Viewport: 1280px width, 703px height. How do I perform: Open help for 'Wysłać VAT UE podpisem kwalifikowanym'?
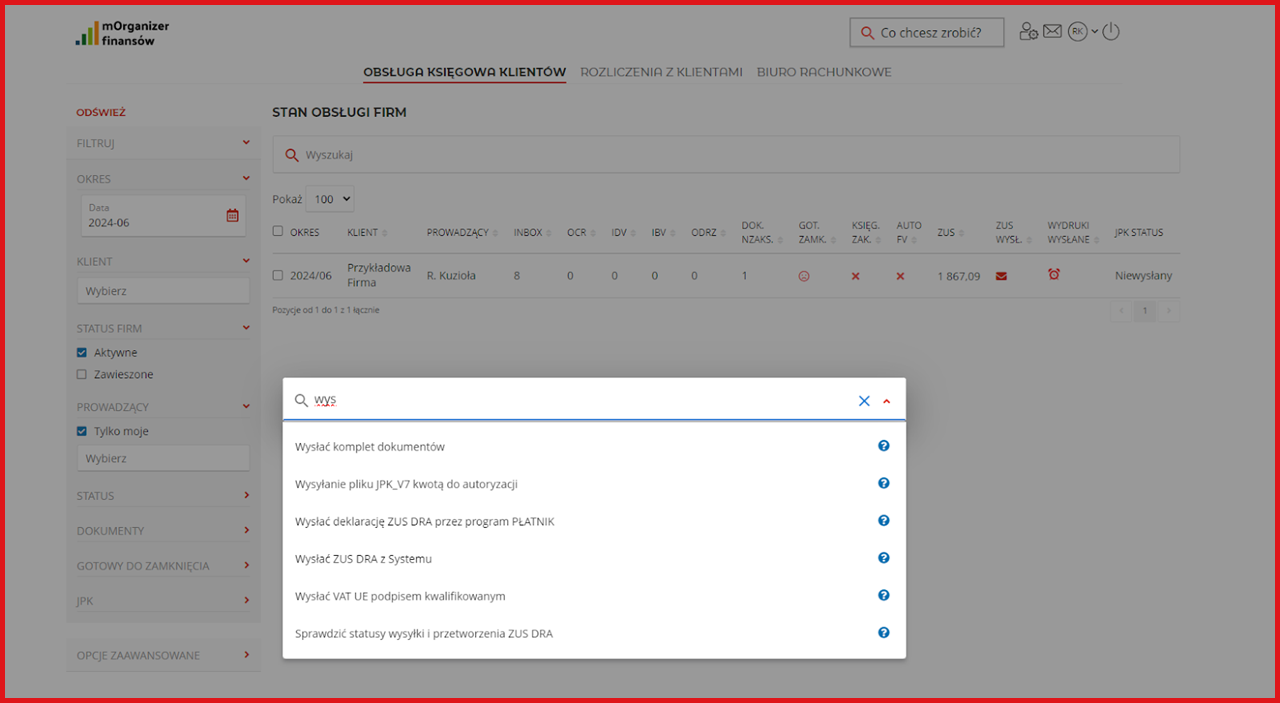(x=884, y=595)
